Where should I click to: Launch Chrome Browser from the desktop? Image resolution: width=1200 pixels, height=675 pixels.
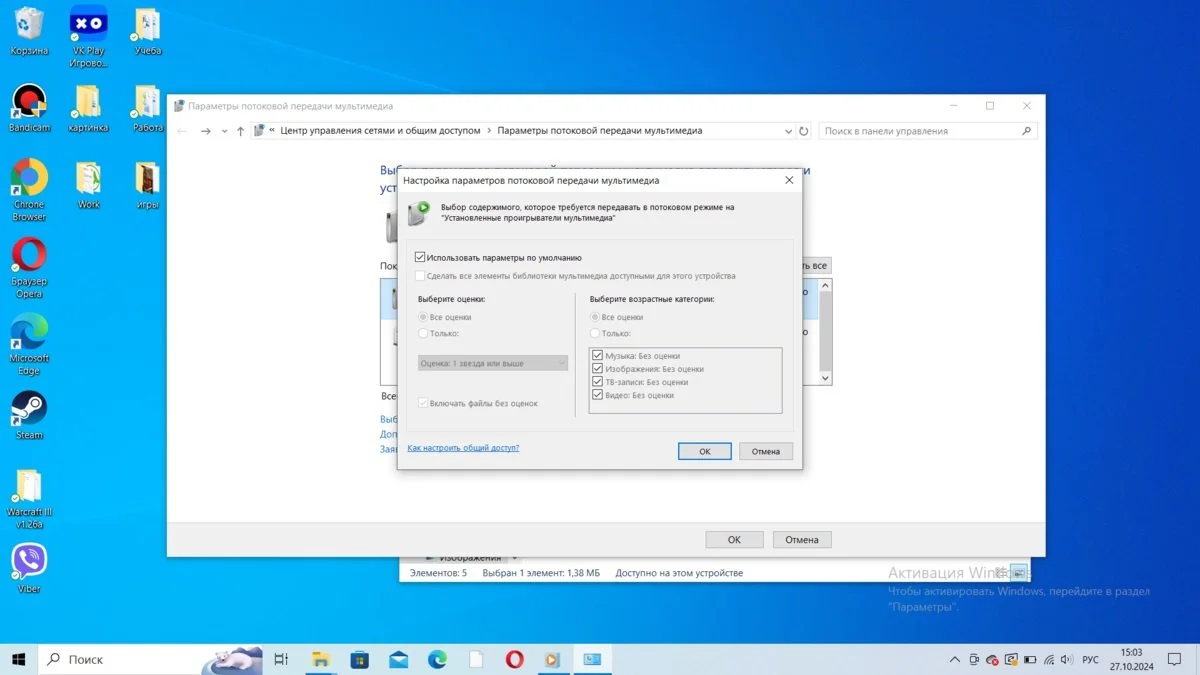29,191
